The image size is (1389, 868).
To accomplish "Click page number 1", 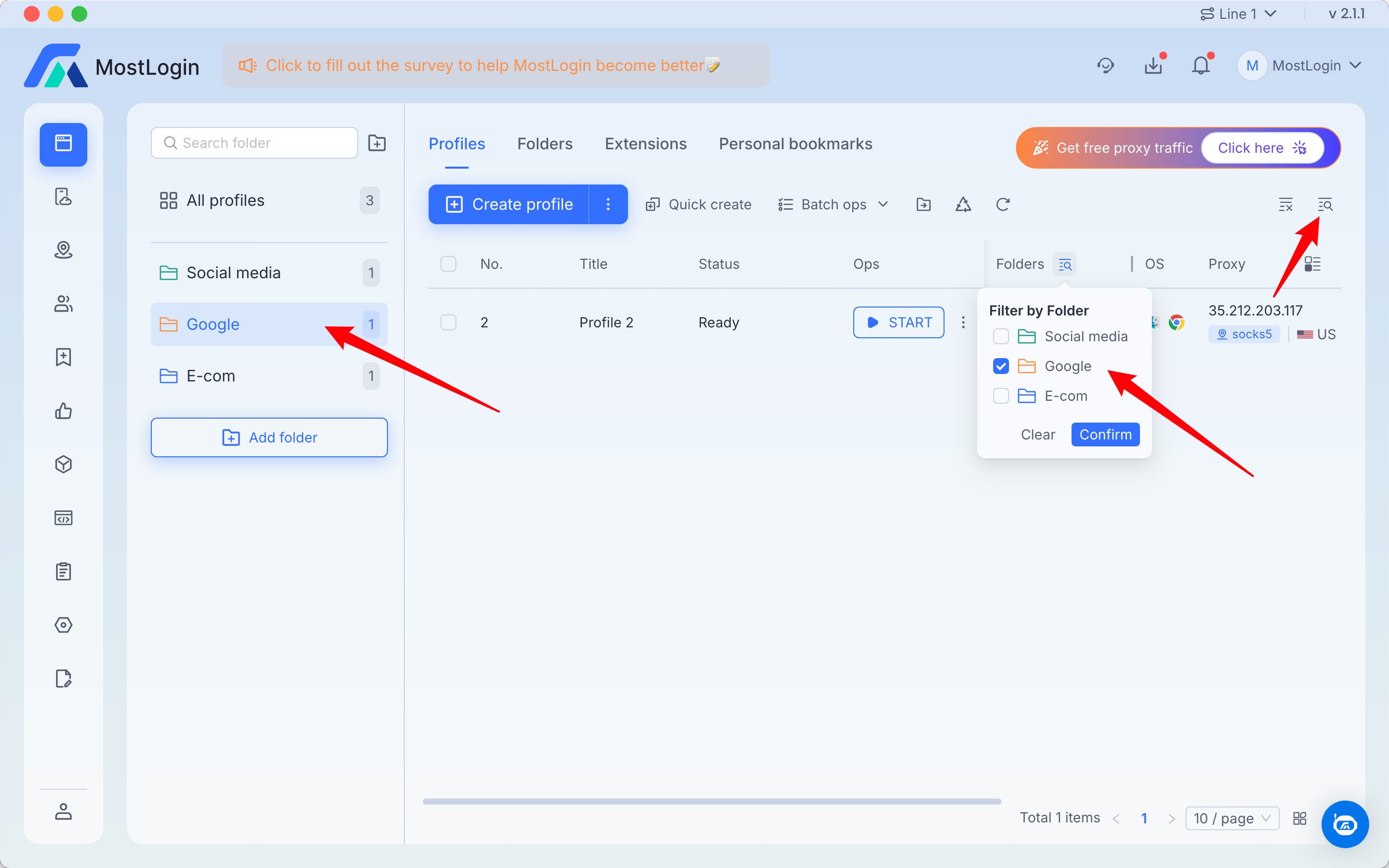I will pyautogui.click(x=1144, y=818).
